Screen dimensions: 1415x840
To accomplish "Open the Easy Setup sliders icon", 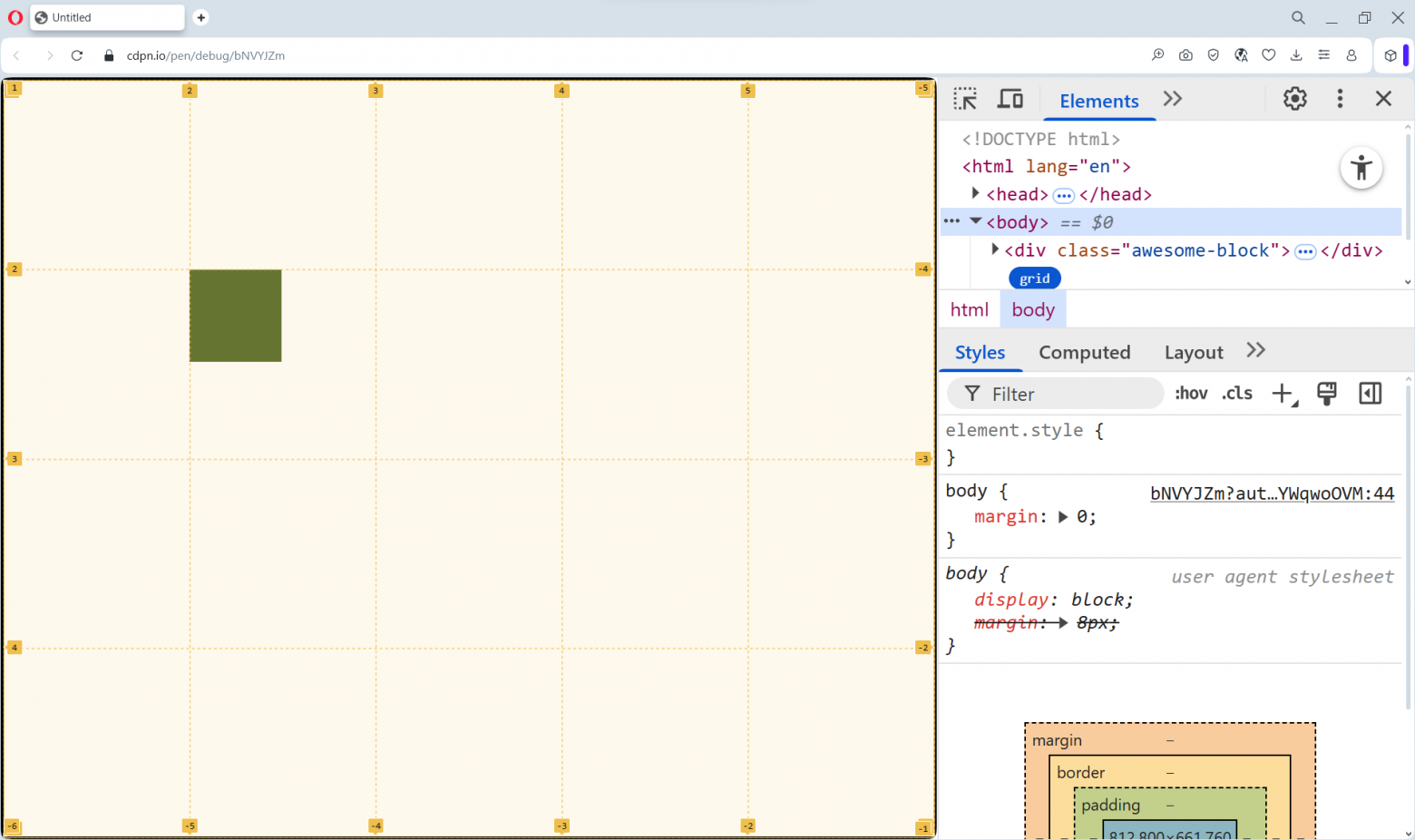I will (x=1324, y=55).
